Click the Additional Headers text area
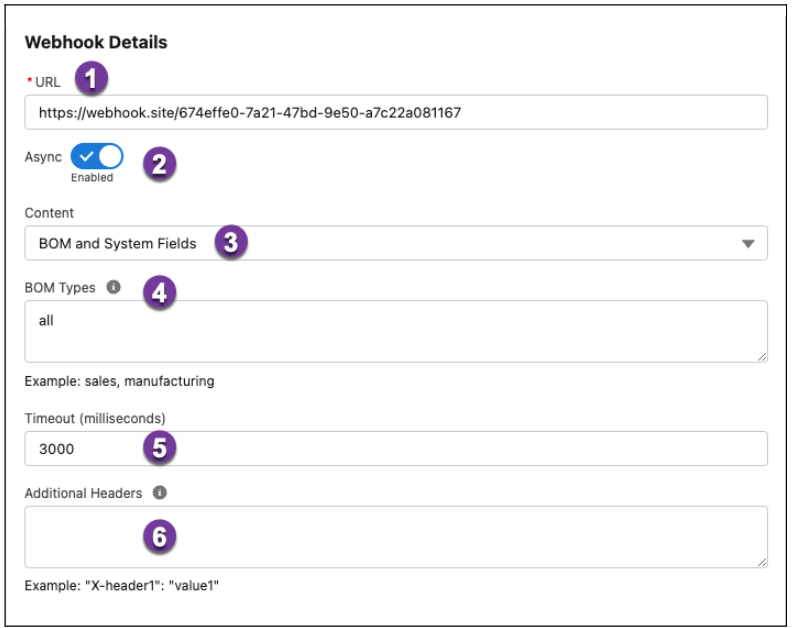The height and width of the screenshot is (628, 792). pyautogui.click(x=396, y=537)
